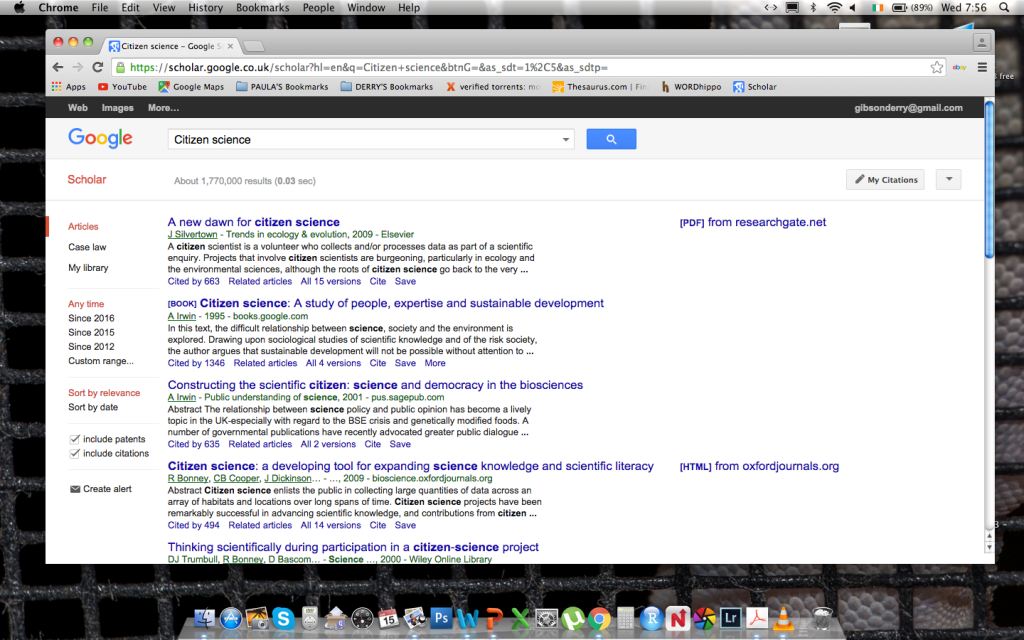Open the macOS Spotlight search icon

click(1003, 8)
